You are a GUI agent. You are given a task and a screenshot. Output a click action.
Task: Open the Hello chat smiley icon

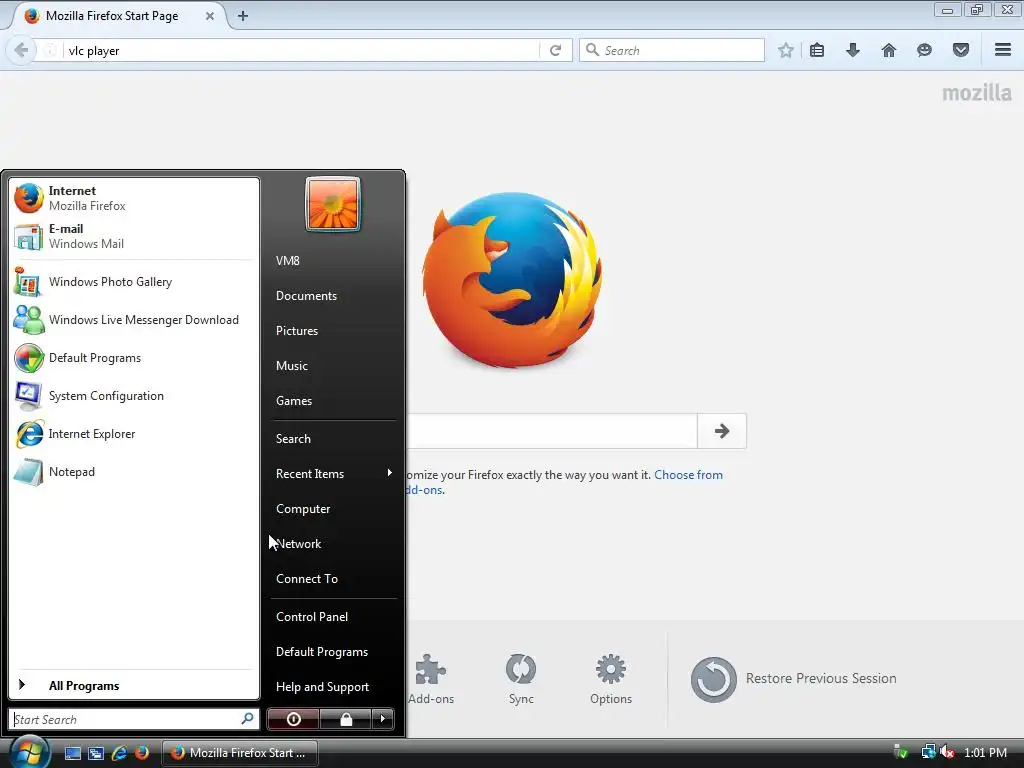(924, 50)
